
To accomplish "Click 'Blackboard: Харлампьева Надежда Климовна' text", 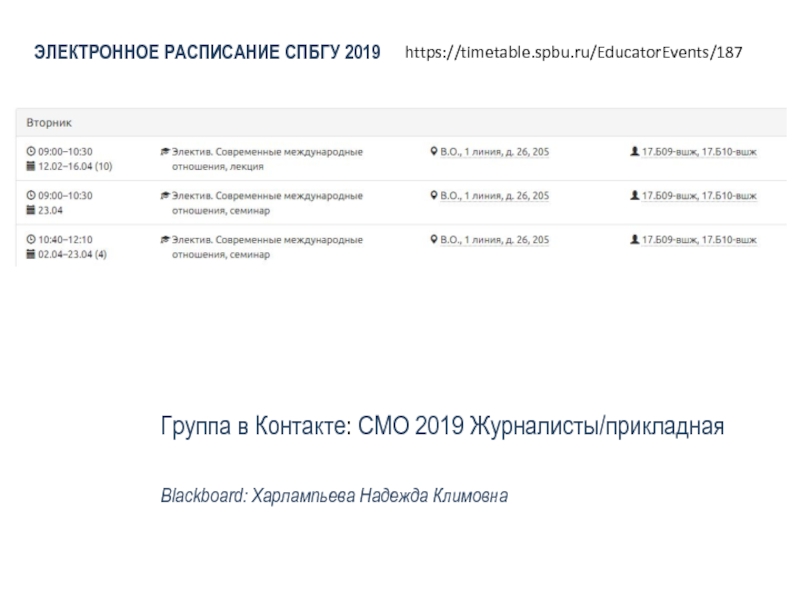I will 334,496.
